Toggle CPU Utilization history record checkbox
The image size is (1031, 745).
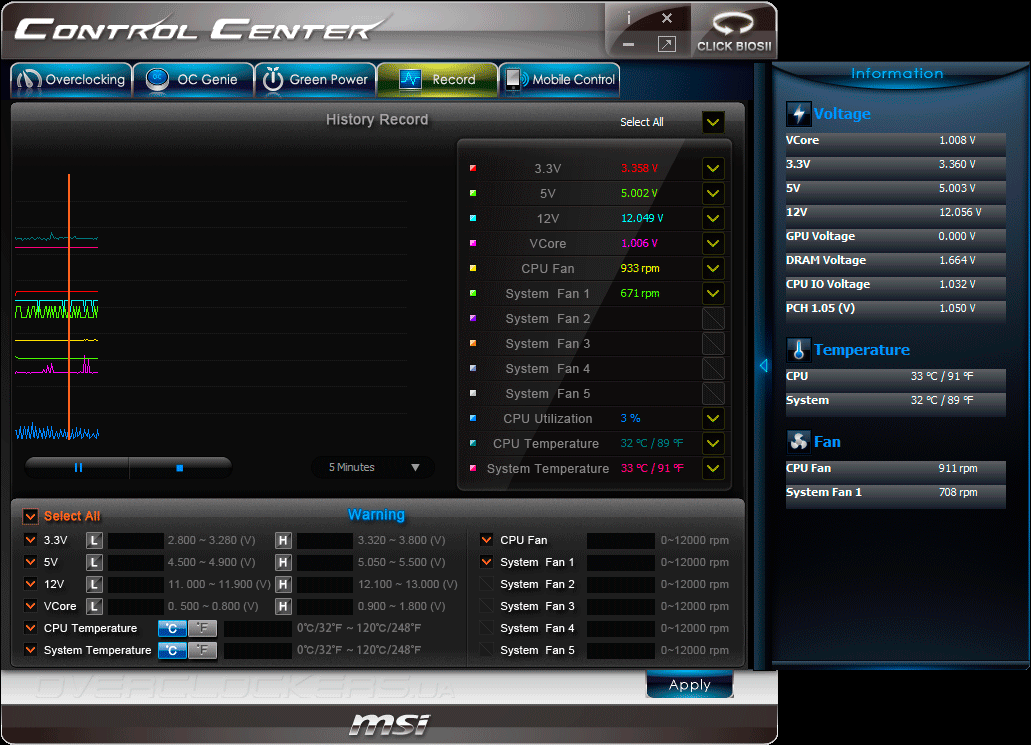(713, 418)
